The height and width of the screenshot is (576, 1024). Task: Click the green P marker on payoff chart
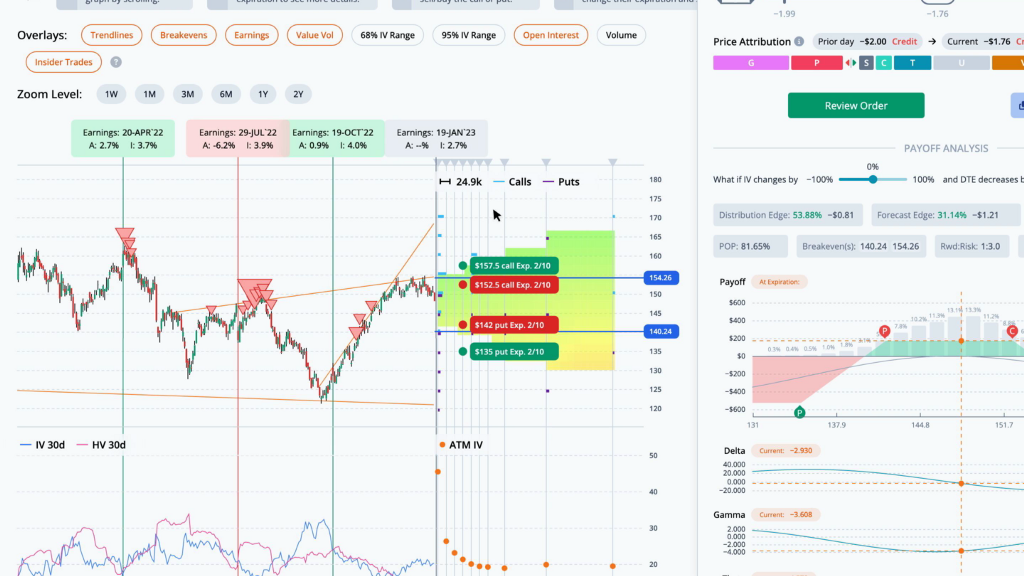(x=799, y=413)
